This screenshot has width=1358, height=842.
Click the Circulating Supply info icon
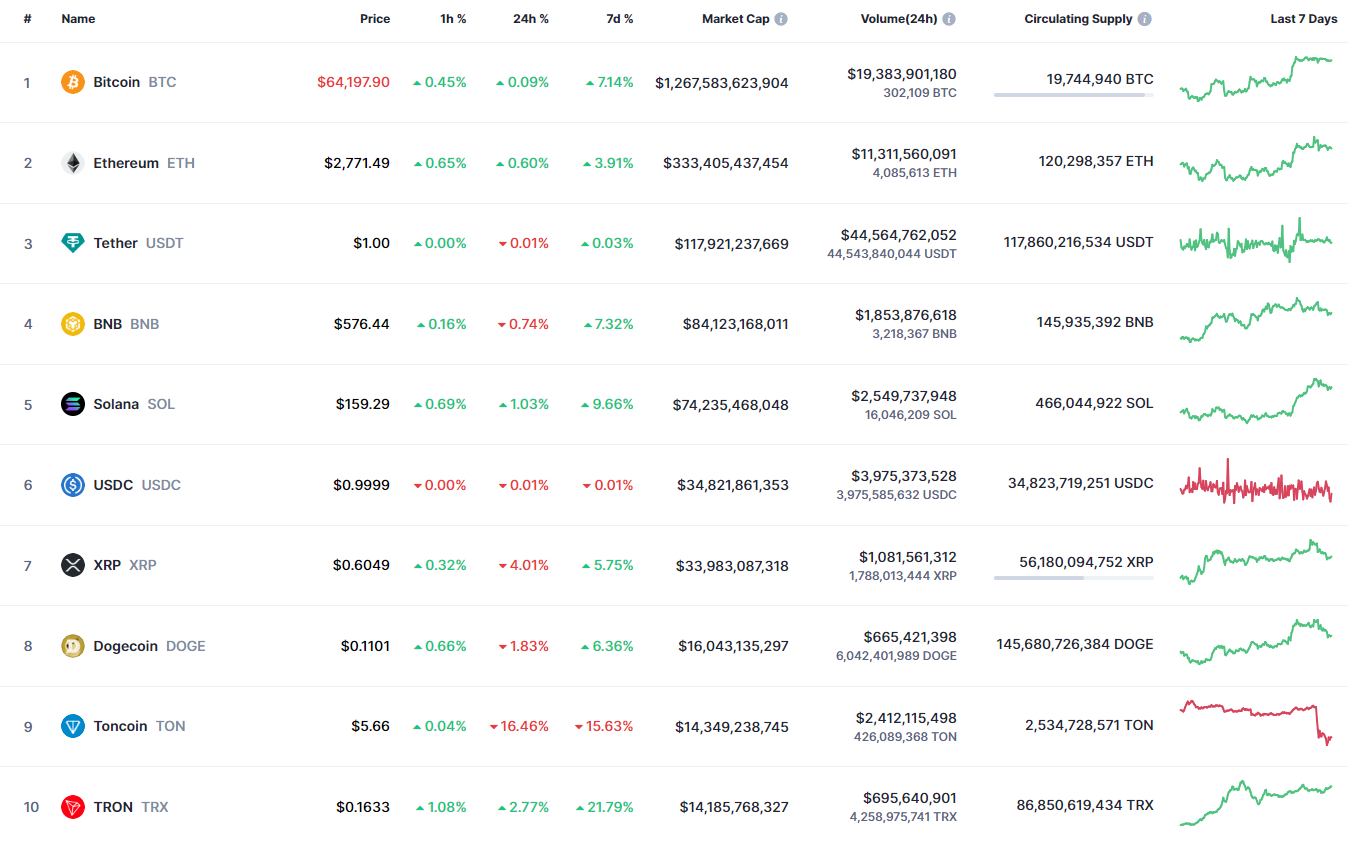1144,19
